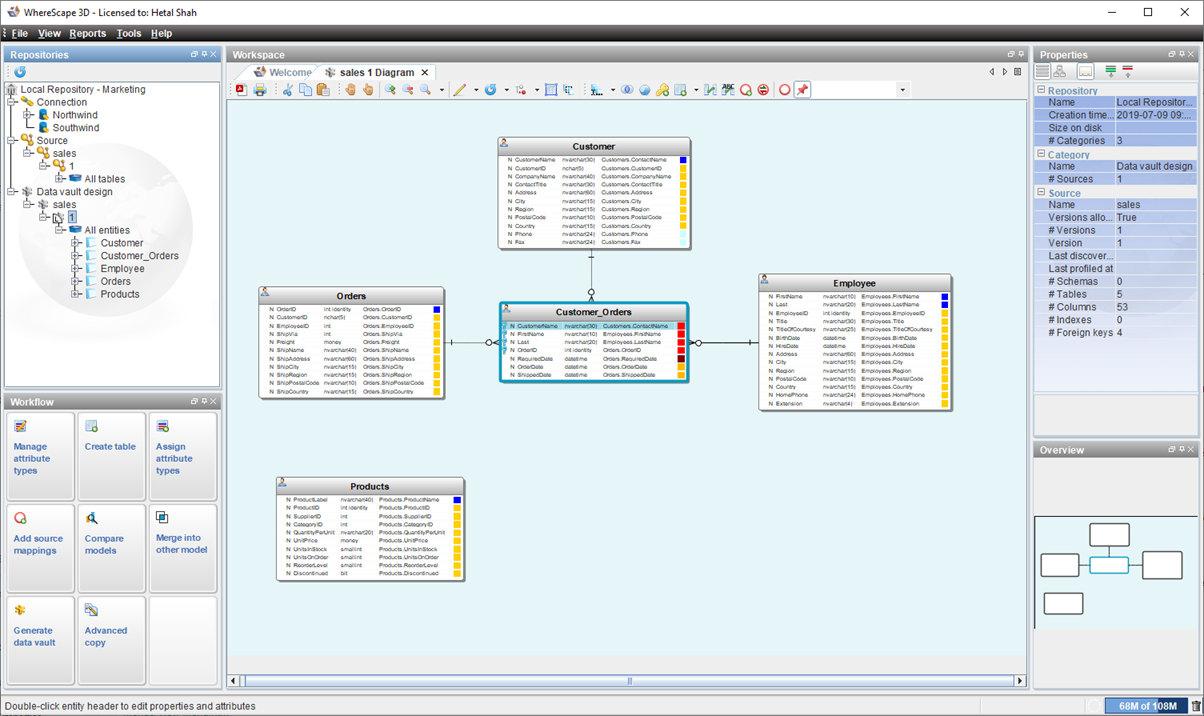Click blue color swatch on Customer ContactName row
The width and height of the screenshot is (1204, 716).
(683, 160)
